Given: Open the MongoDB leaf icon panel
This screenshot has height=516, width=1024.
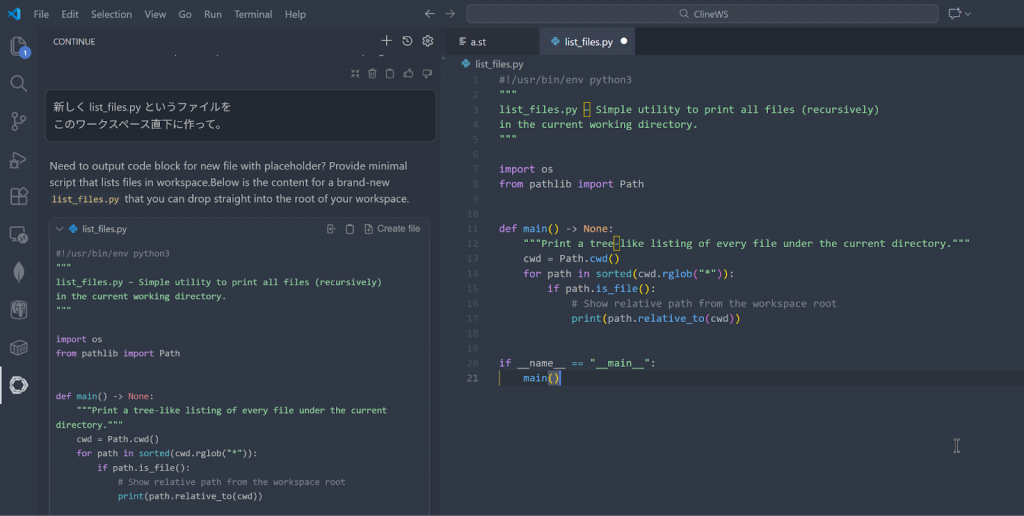Looking at the screenshot, I should point(18,272).
